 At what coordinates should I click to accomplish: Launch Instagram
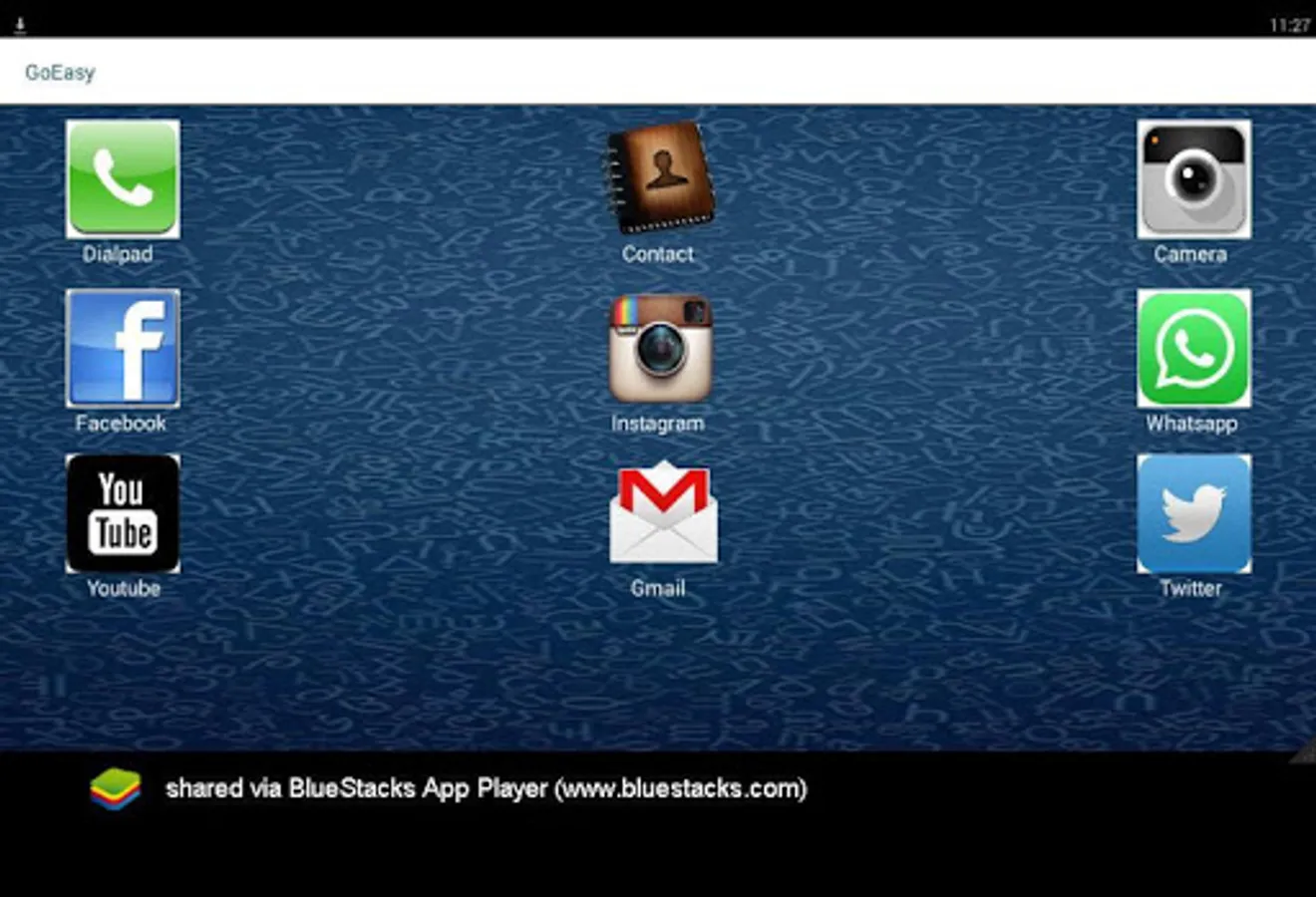pyautogui.click(x=657, y=349)
